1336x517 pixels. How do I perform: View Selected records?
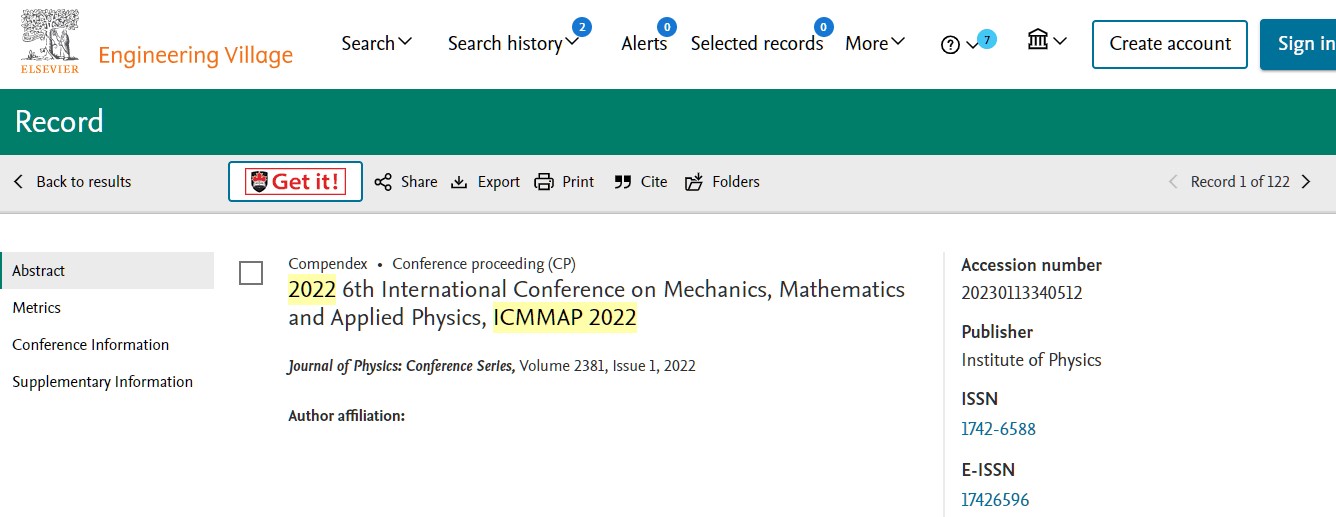click(757, 43)
